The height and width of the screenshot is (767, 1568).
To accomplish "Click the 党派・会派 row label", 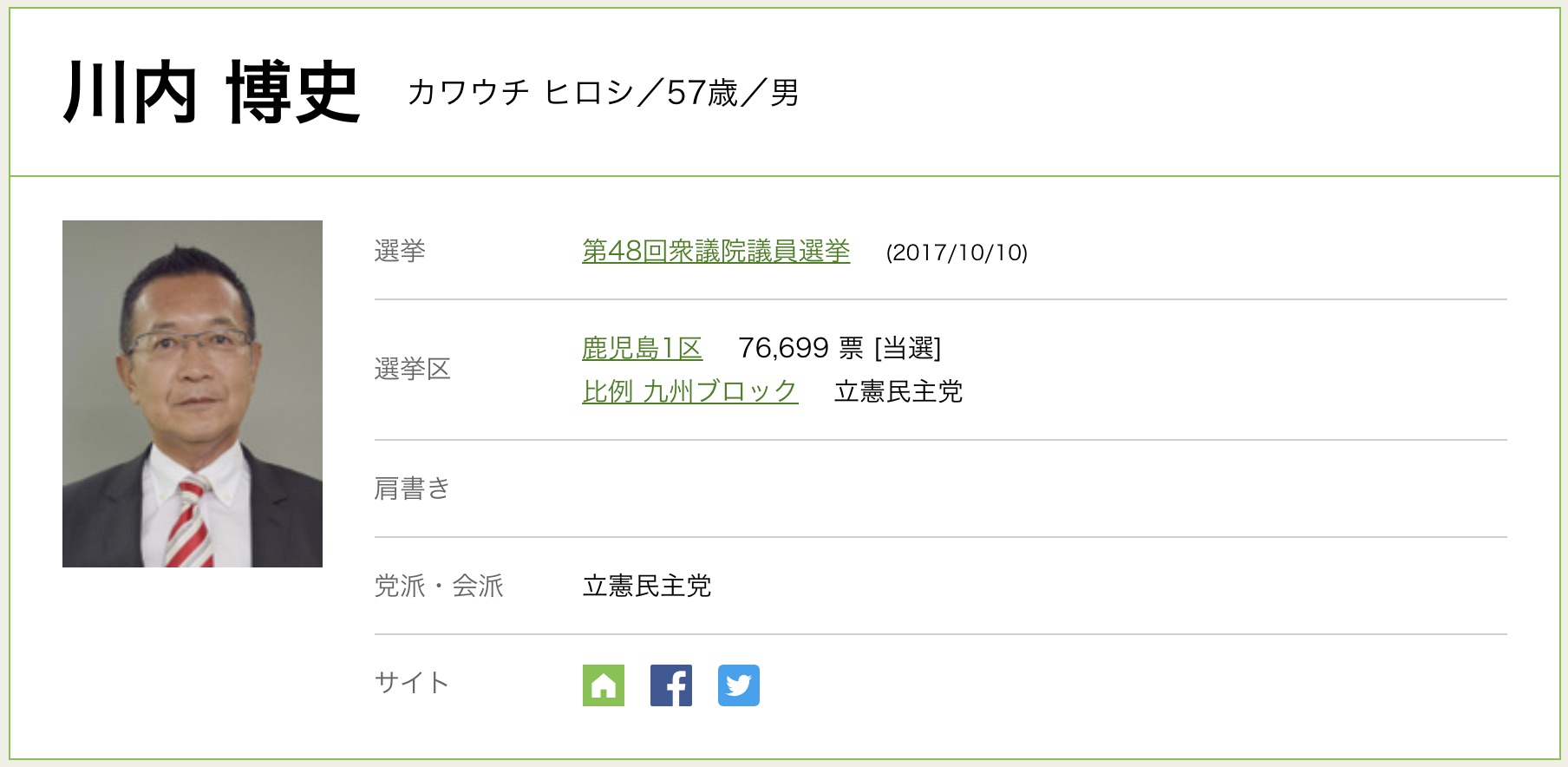I will [x=439, y=587].
